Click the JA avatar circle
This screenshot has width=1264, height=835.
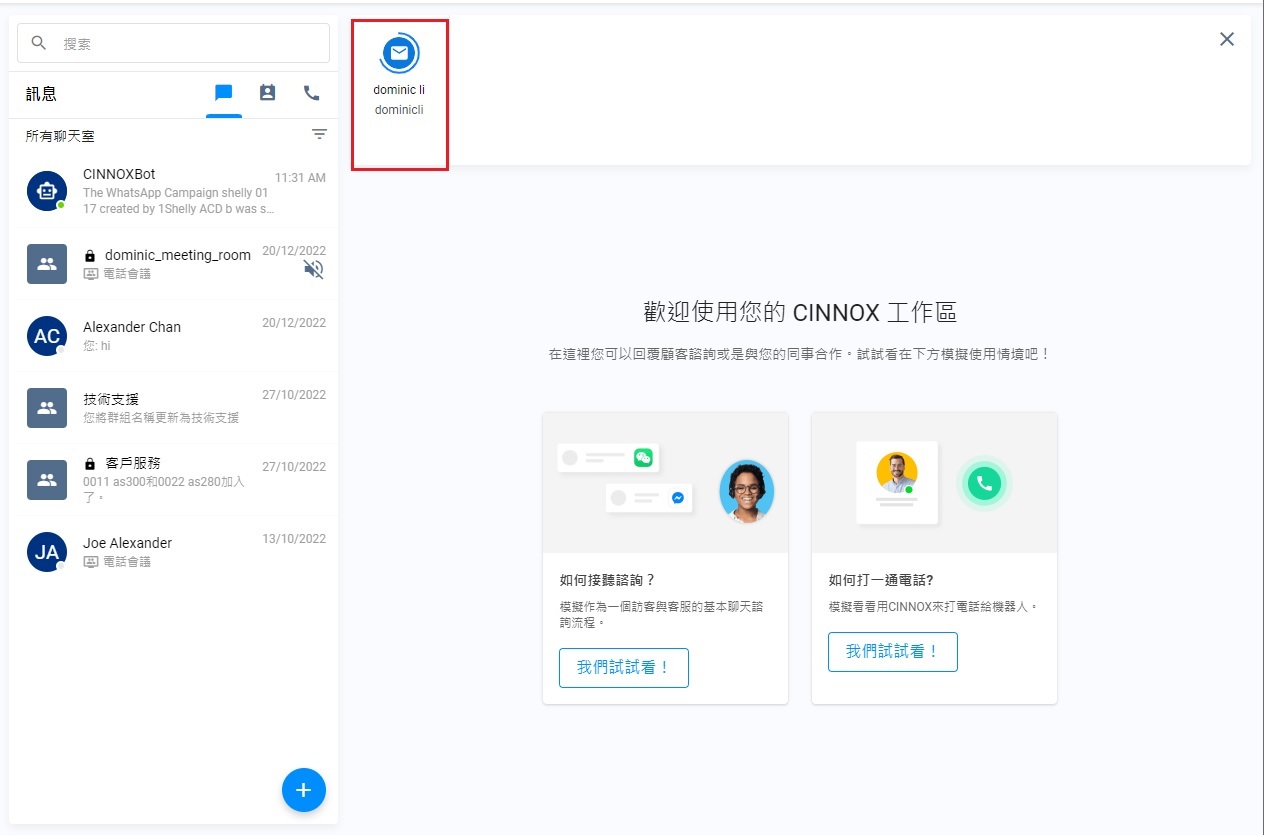tap(46, 552)
